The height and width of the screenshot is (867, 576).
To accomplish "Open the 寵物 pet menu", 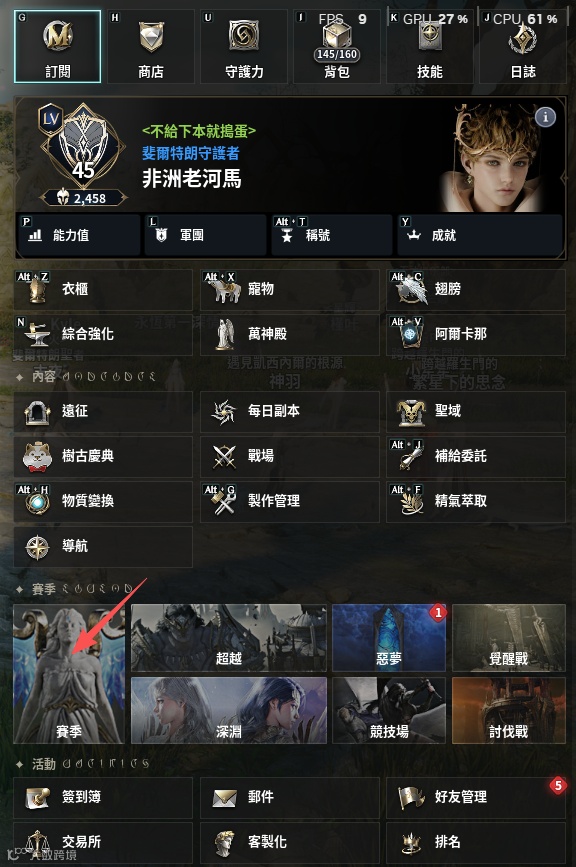I will click(290, 289).
